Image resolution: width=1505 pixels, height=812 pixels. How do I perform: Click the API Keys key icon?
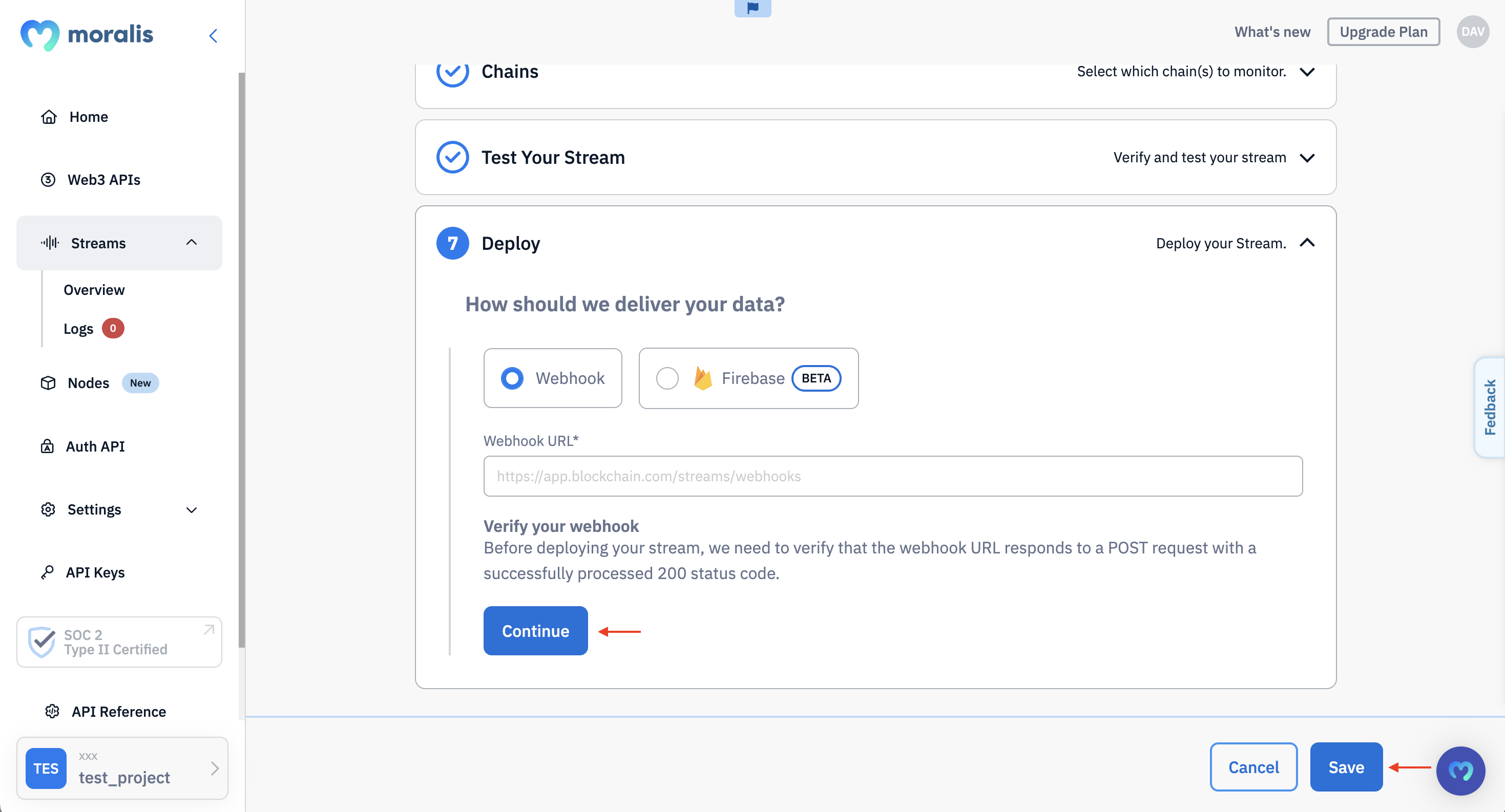point(47,572)
